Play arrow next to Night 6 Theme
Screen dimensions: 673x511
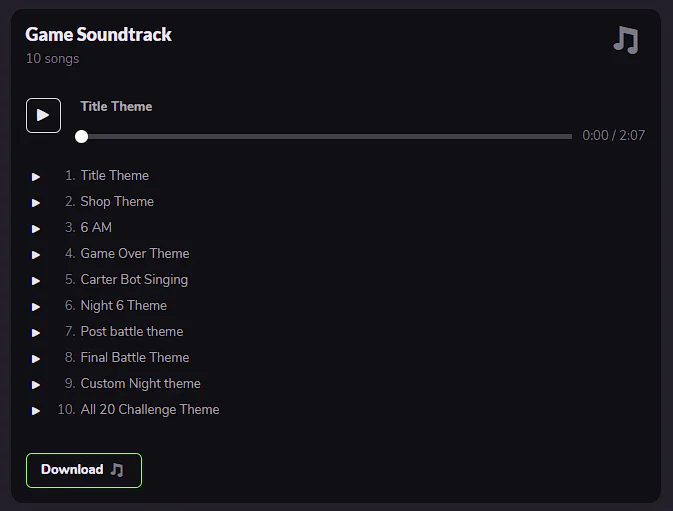pos(36,307)
